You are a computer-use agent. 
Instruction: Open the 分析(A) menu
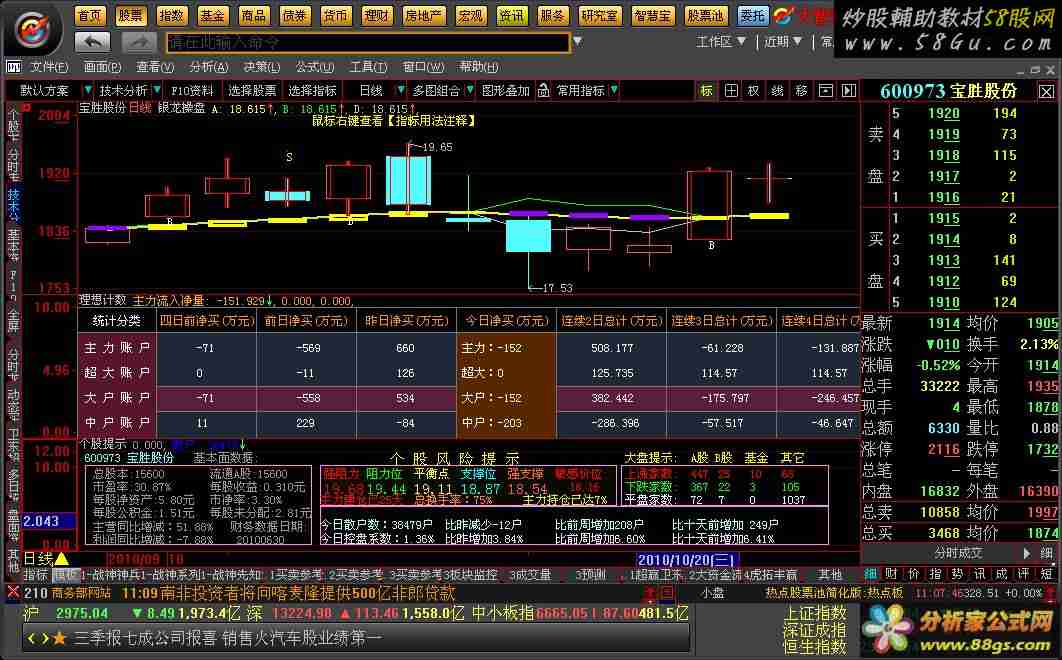coord(209,66)
